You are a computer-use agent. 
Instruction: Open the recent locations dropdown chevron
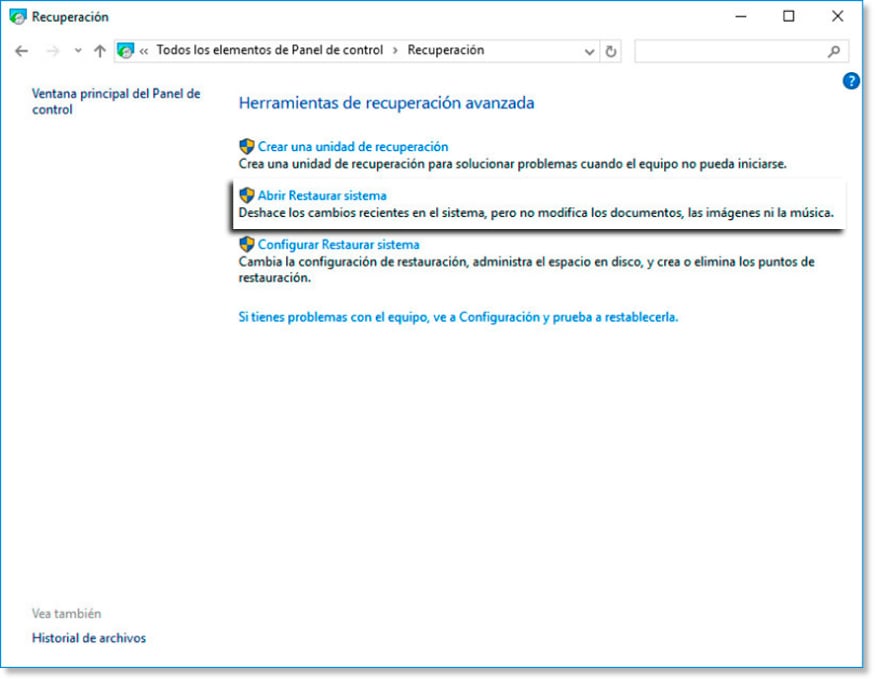click(x=78, y=51)
